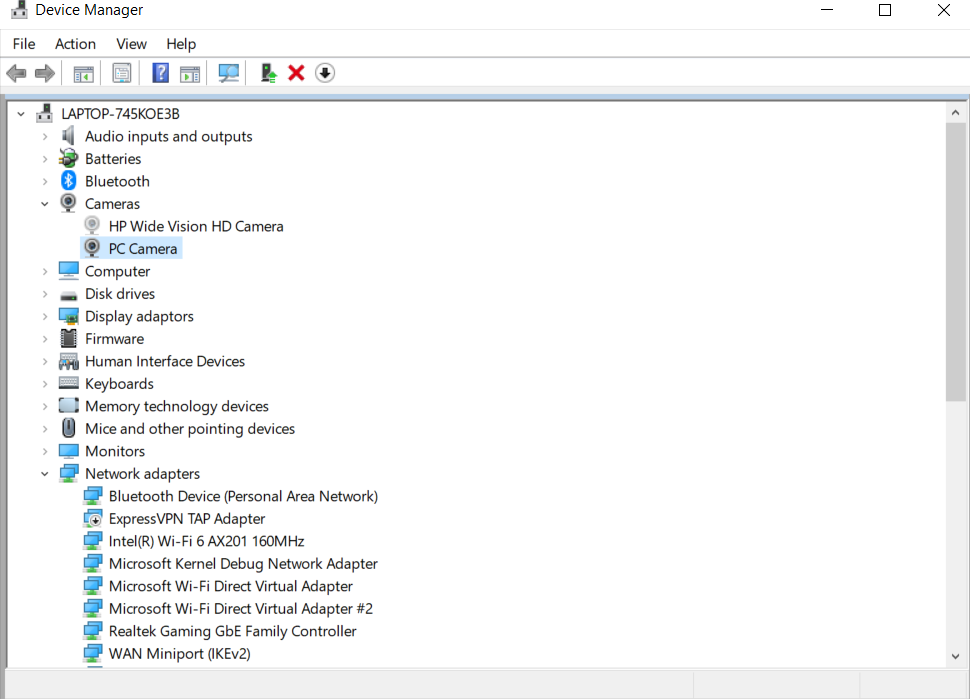
Task: Click the vertical scrollbar thumb
Action: point(956,262)
